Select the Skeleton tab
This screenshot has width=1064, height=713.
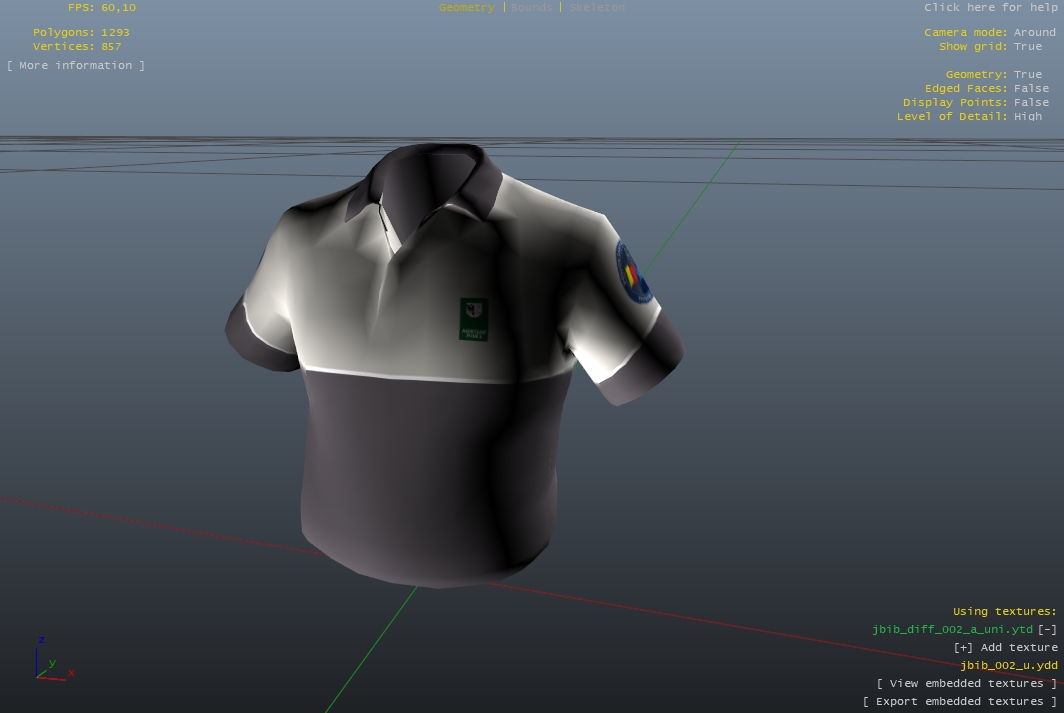[x=596, y=8]
